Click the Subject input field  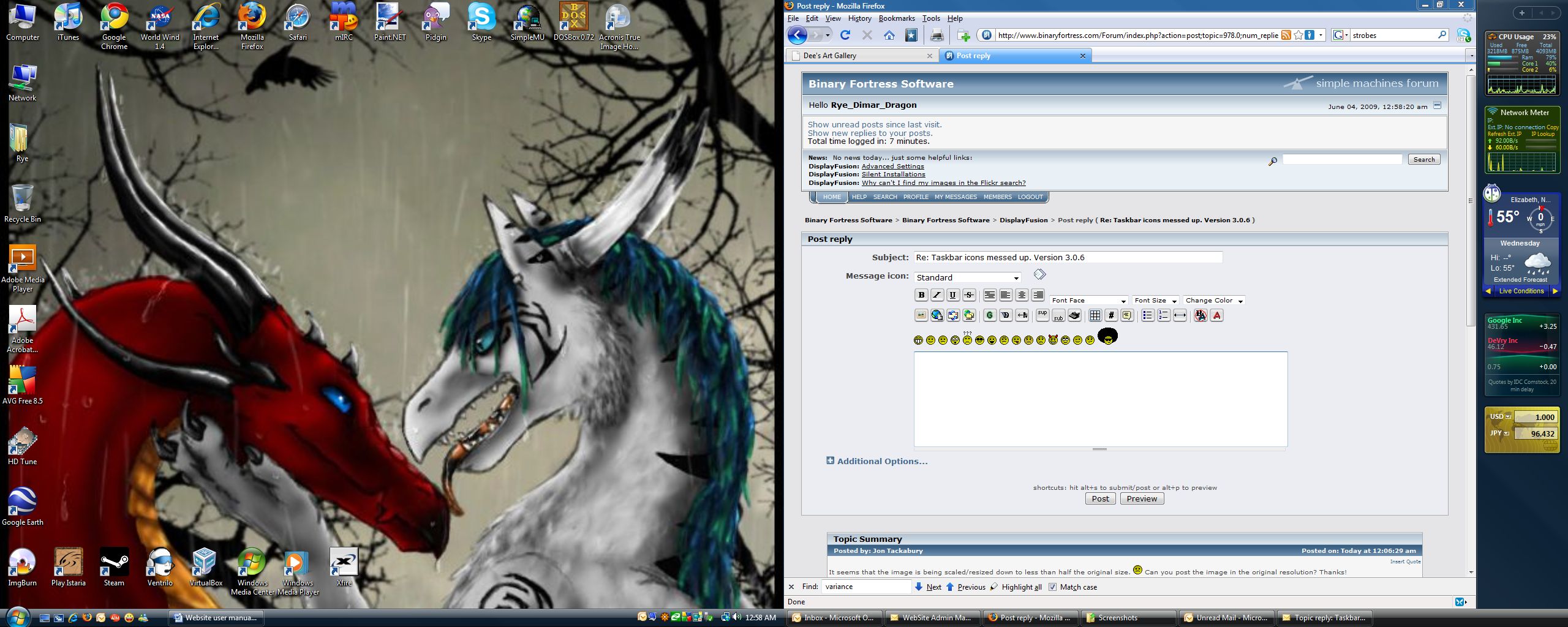[x=1068, y=257]
